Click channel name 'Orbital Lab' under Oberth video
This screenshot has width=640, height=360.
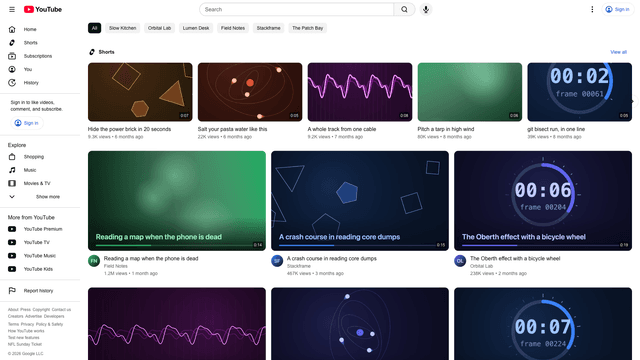[x=482, y=266]
